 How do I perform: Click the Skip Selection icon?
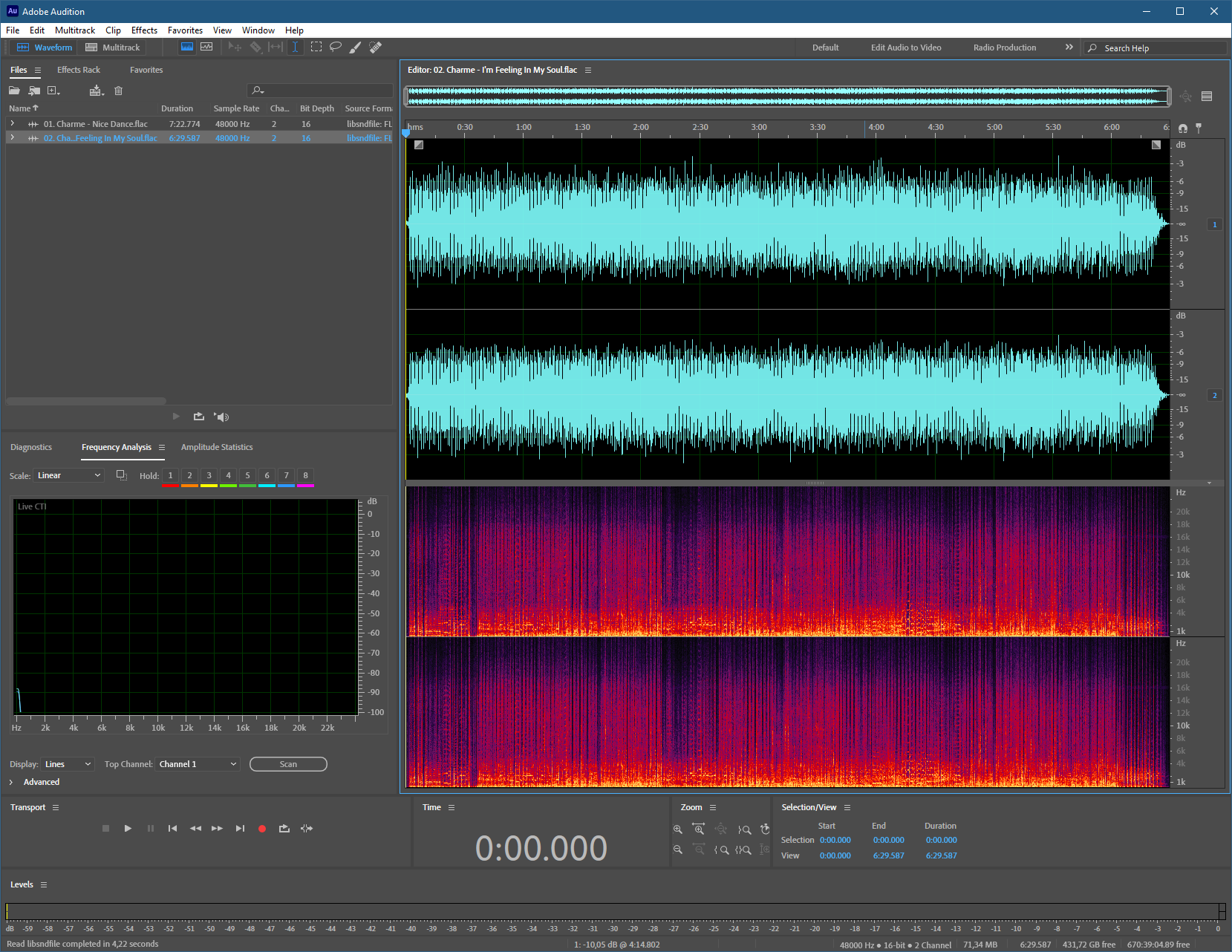[x=307, y=828]
